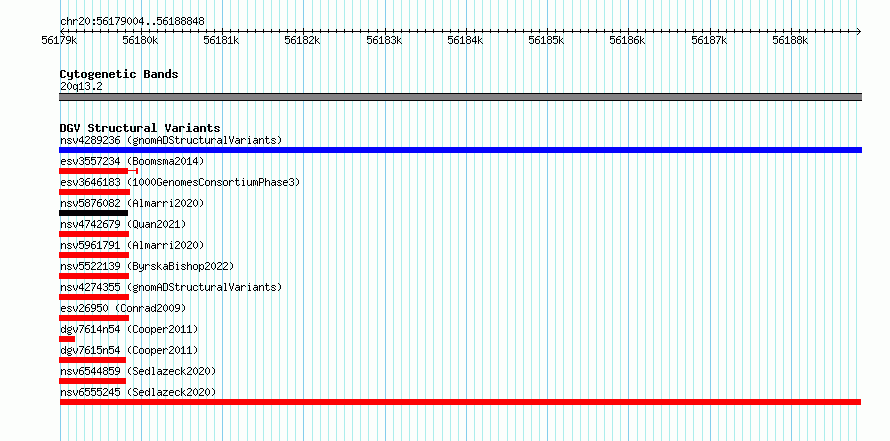This screenshot has width=890, height=441.
Task: Select the 20q13.2 band label
Action: coord(81,87)
